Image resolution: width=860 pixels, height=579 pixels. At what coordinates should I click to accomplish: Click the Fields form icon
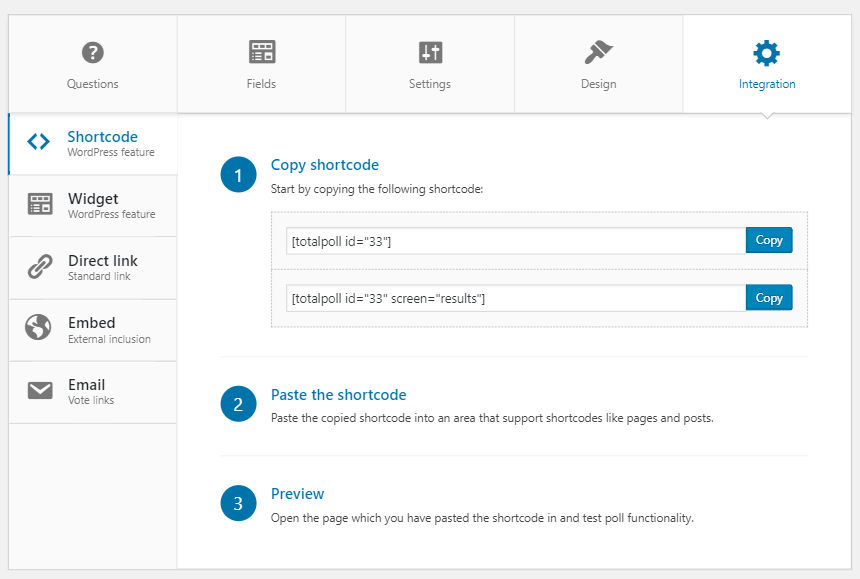(262, 53)
